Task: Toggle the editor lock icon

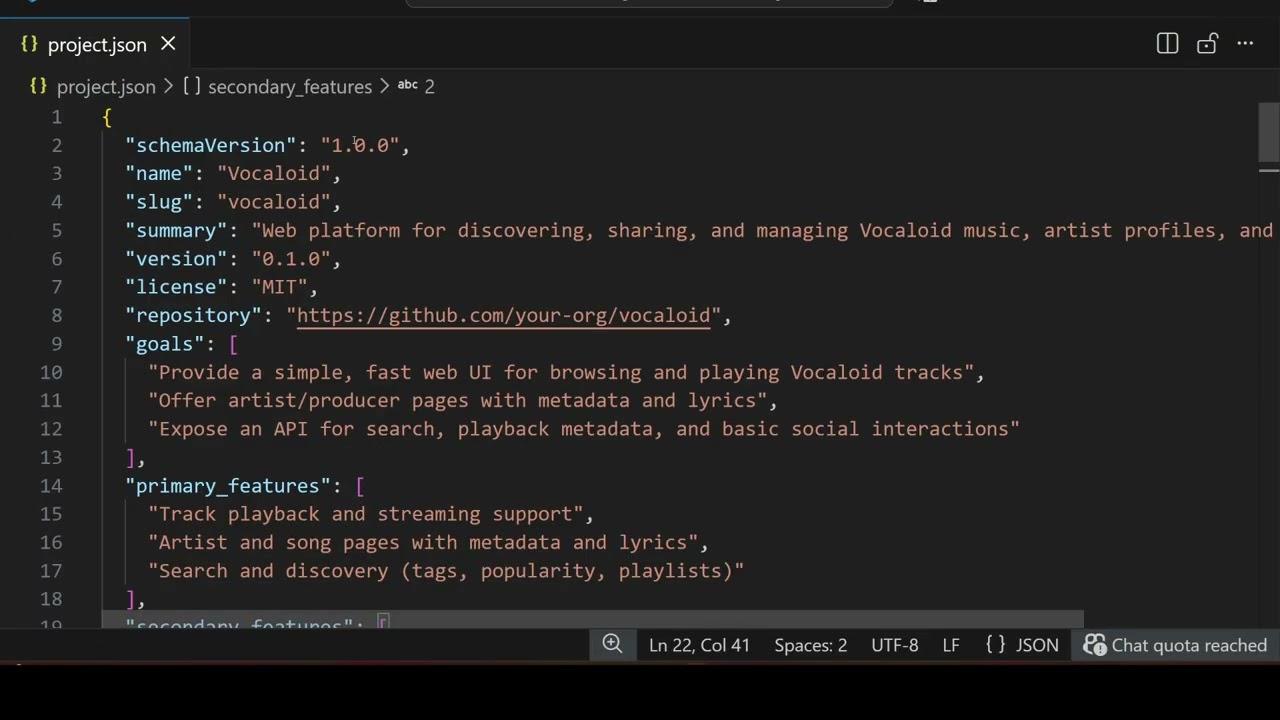Action: tap(1207, 44)
